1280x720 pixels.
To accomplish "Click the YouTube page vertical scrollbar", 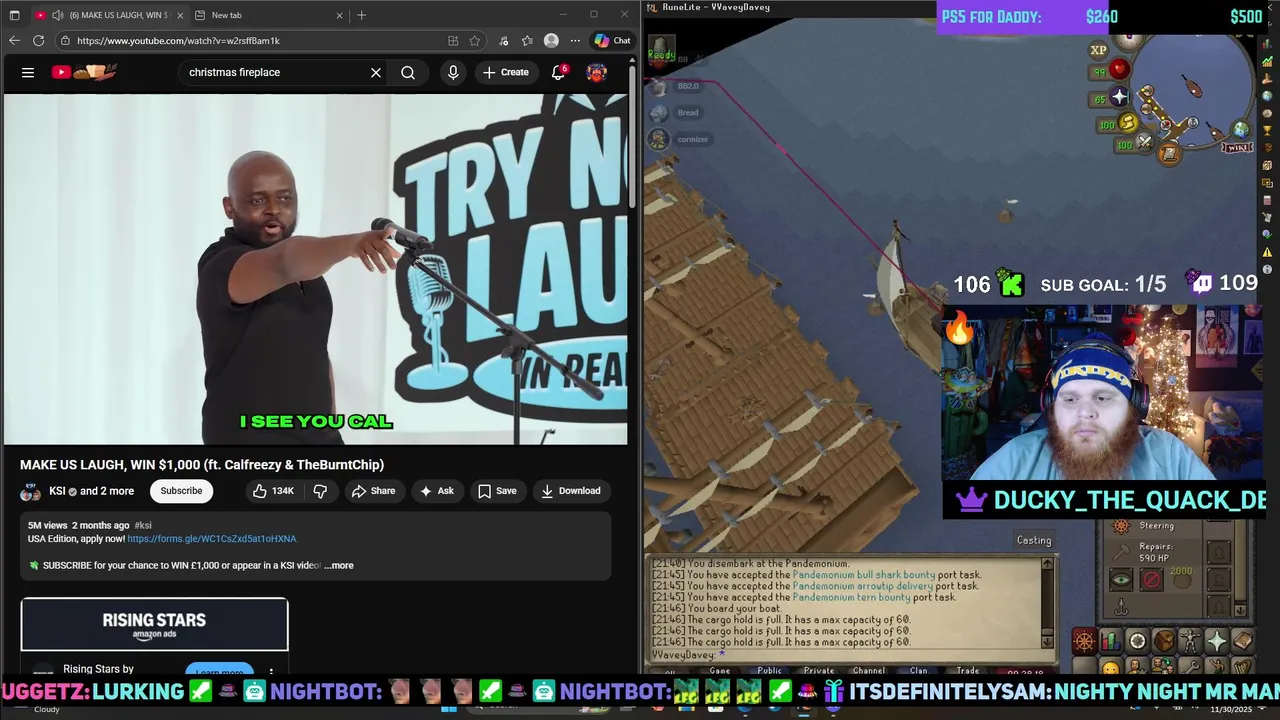I will [x=632, y=135].
